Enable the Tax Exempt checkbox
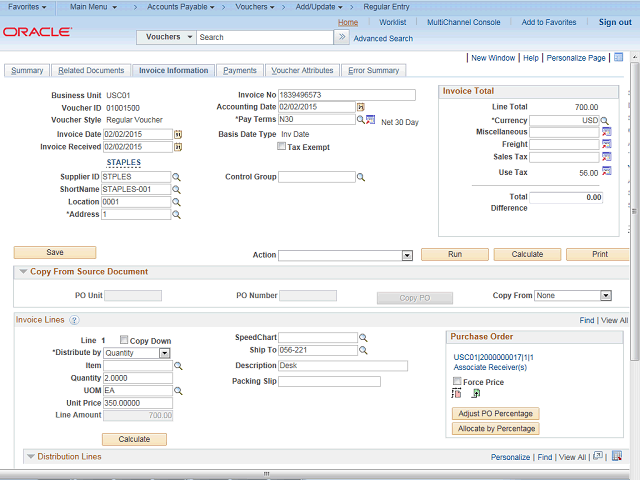Image resolution: width=640 pixels, height=480 pixels. click(282, 147)
